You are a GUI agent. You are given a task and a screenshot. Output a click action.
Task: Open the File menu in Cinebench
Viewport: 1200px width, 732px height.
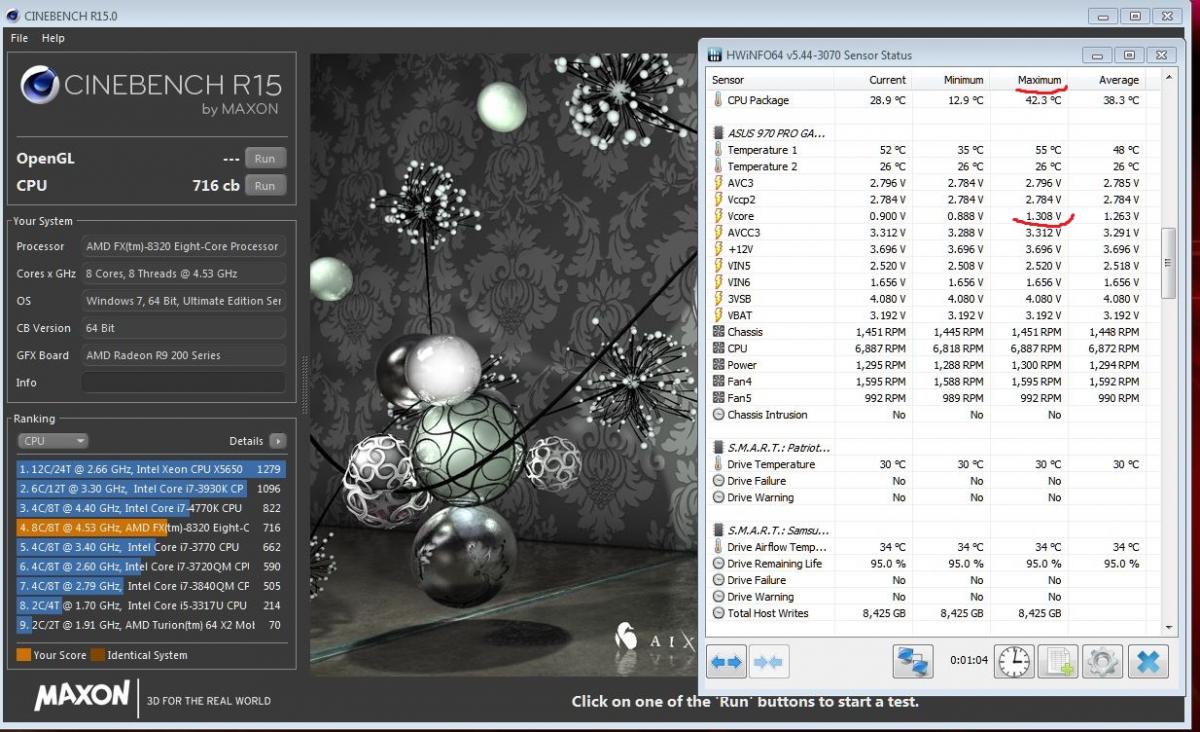coord(19,38)
